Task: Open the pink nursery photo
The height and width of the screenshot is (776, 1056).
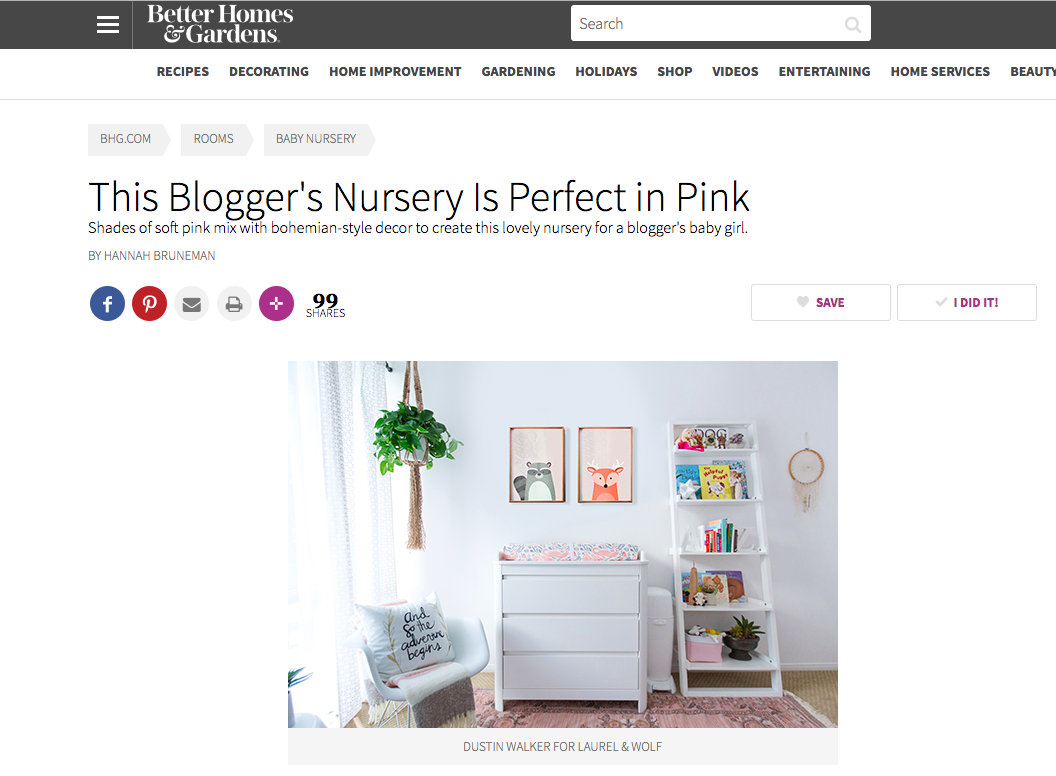Action: tap(562, 544)
